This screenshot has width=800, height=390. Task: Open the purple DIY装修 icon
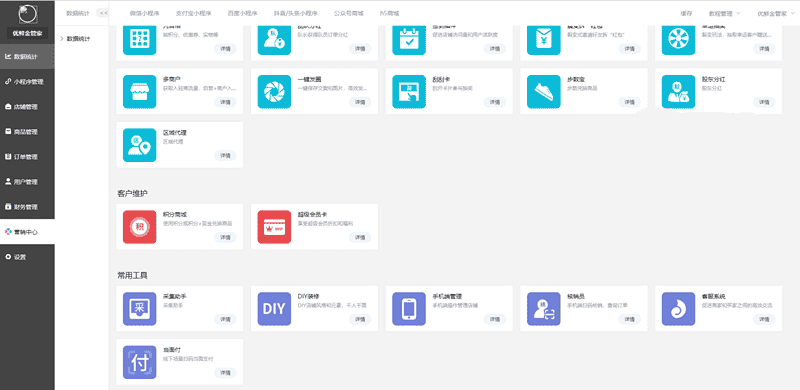tap(274, 309)
